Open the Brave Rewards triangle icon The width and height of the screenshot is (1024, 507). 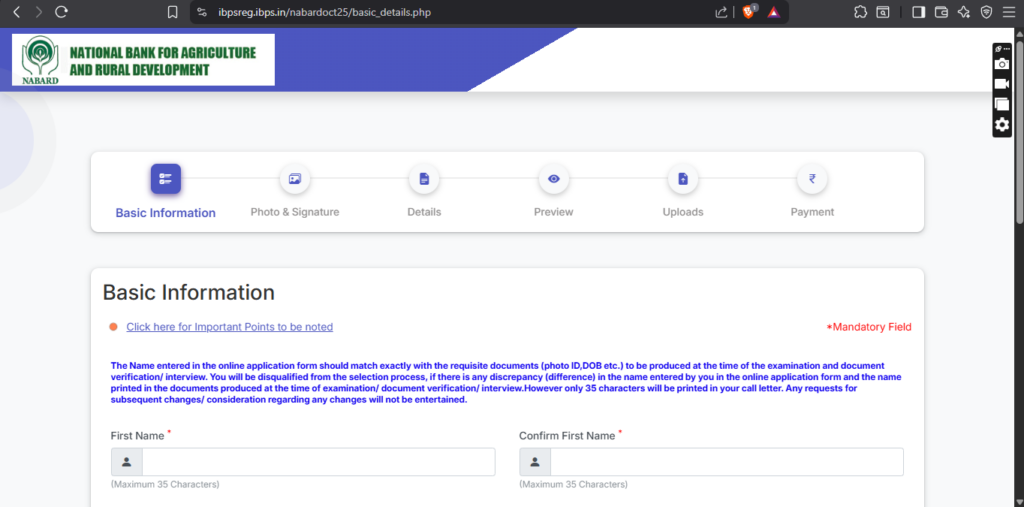[773, 12]
